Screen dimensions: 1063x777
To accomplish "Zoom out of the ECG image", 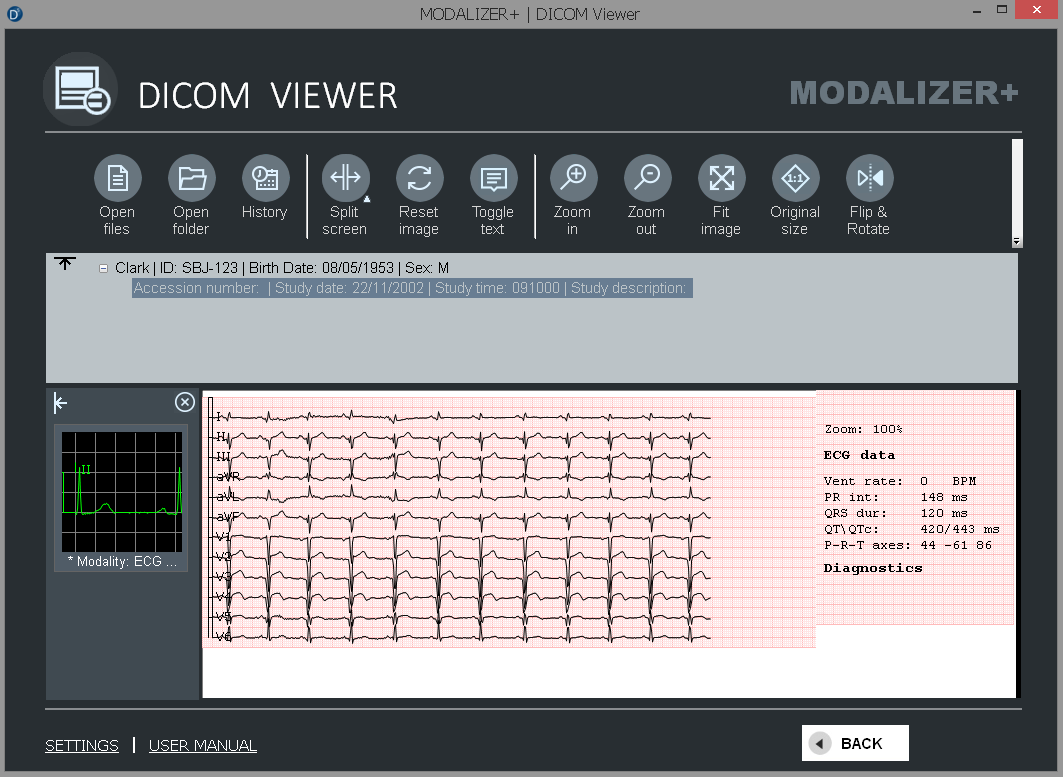I will (x=647, y=179).
